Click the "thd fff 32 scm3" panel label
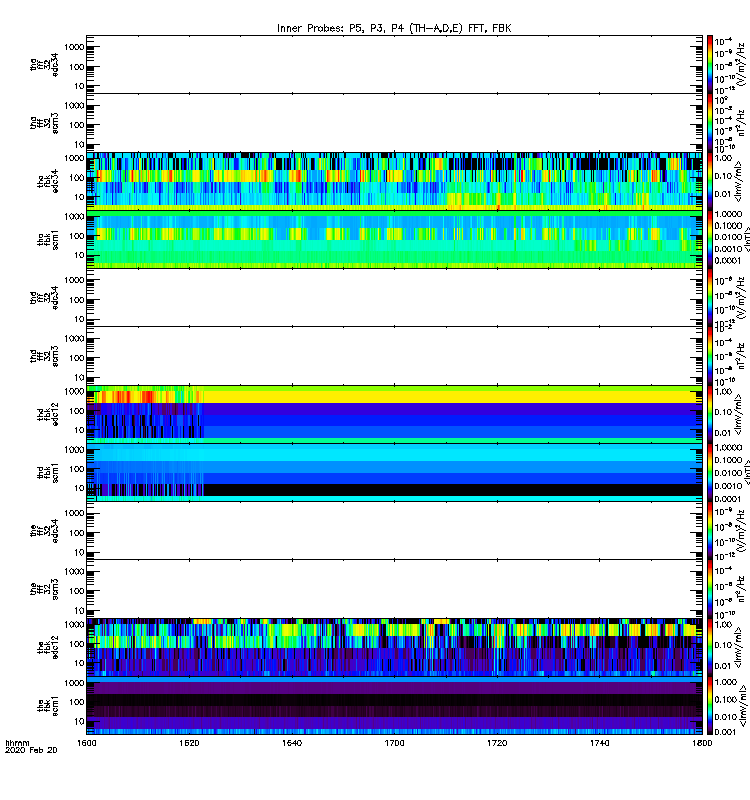The width and height of the screenshot is (750, 800). (x=44, y=356)
